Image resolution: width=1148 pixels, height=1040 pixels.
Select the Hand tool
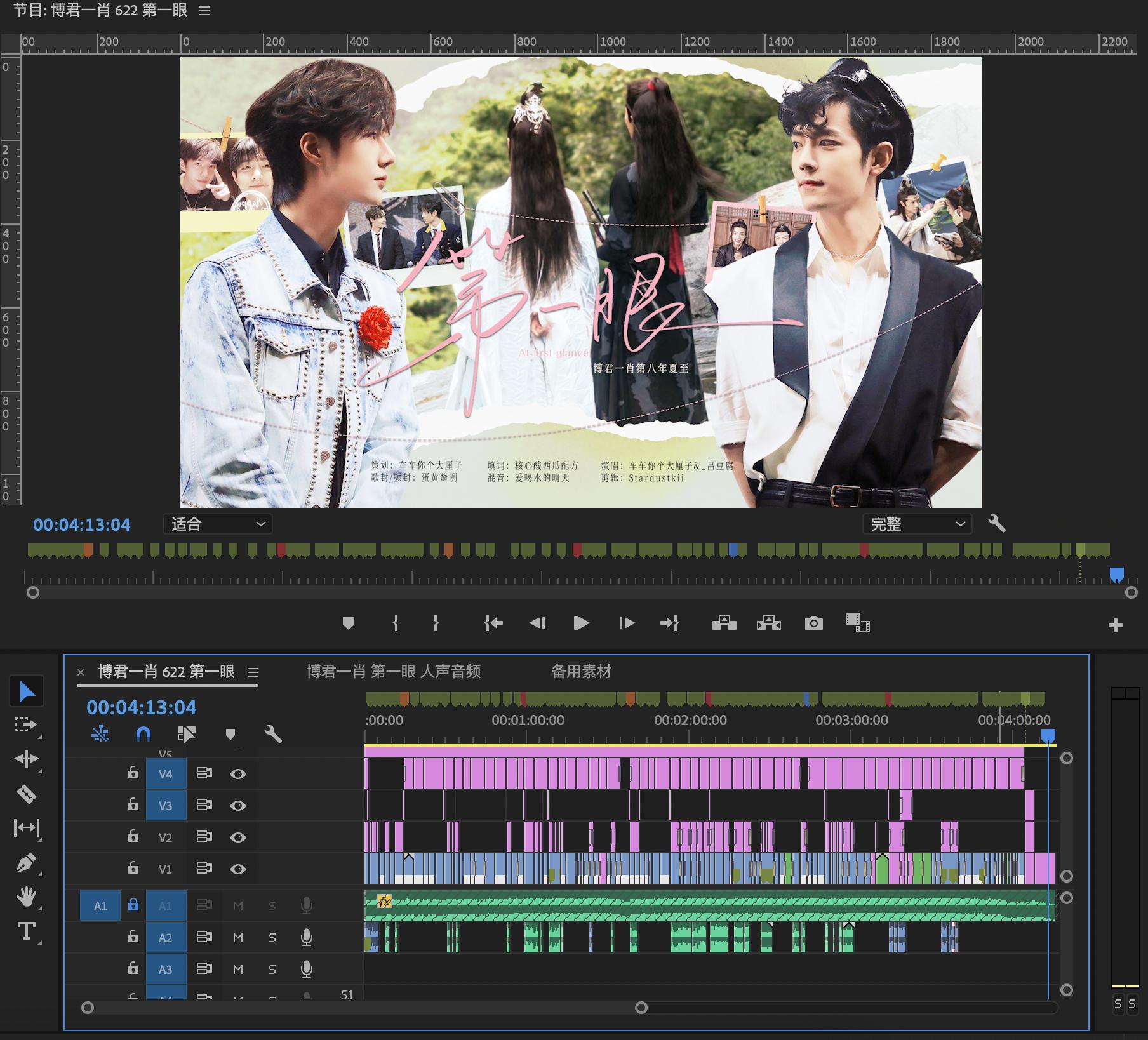[x=26, y=897]
